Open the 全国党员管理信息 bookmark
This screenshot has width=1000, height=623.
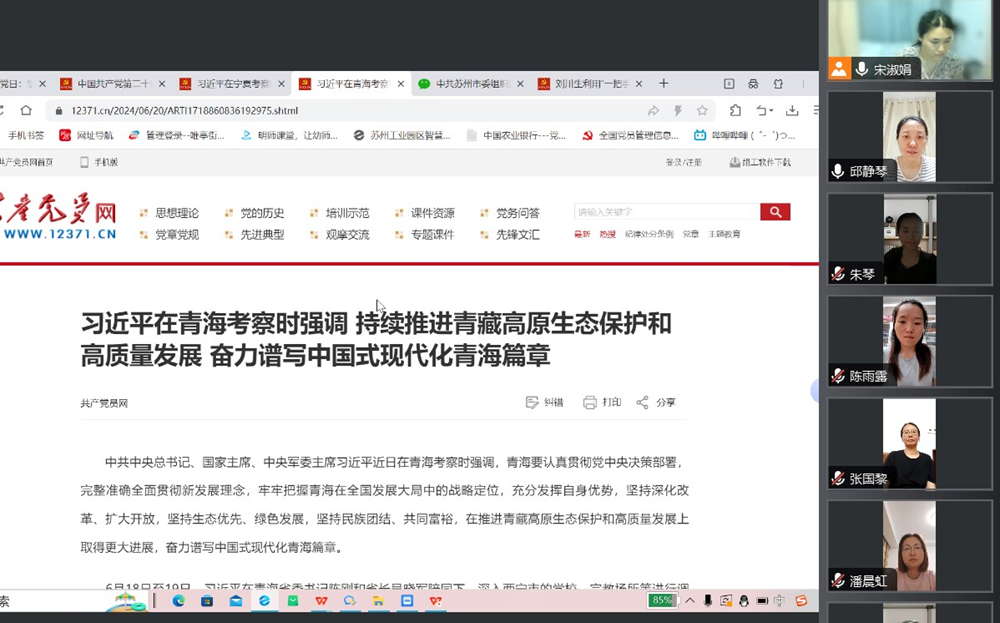point(630,135)
